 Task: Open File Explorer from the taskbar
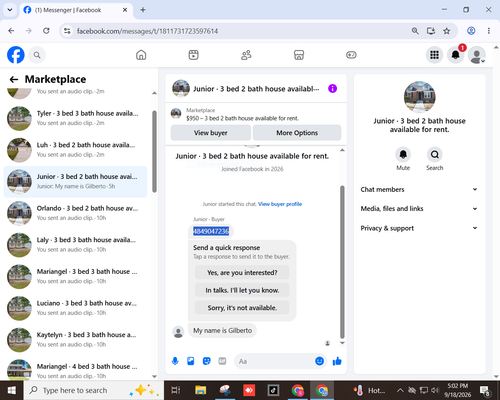[201, 390]
